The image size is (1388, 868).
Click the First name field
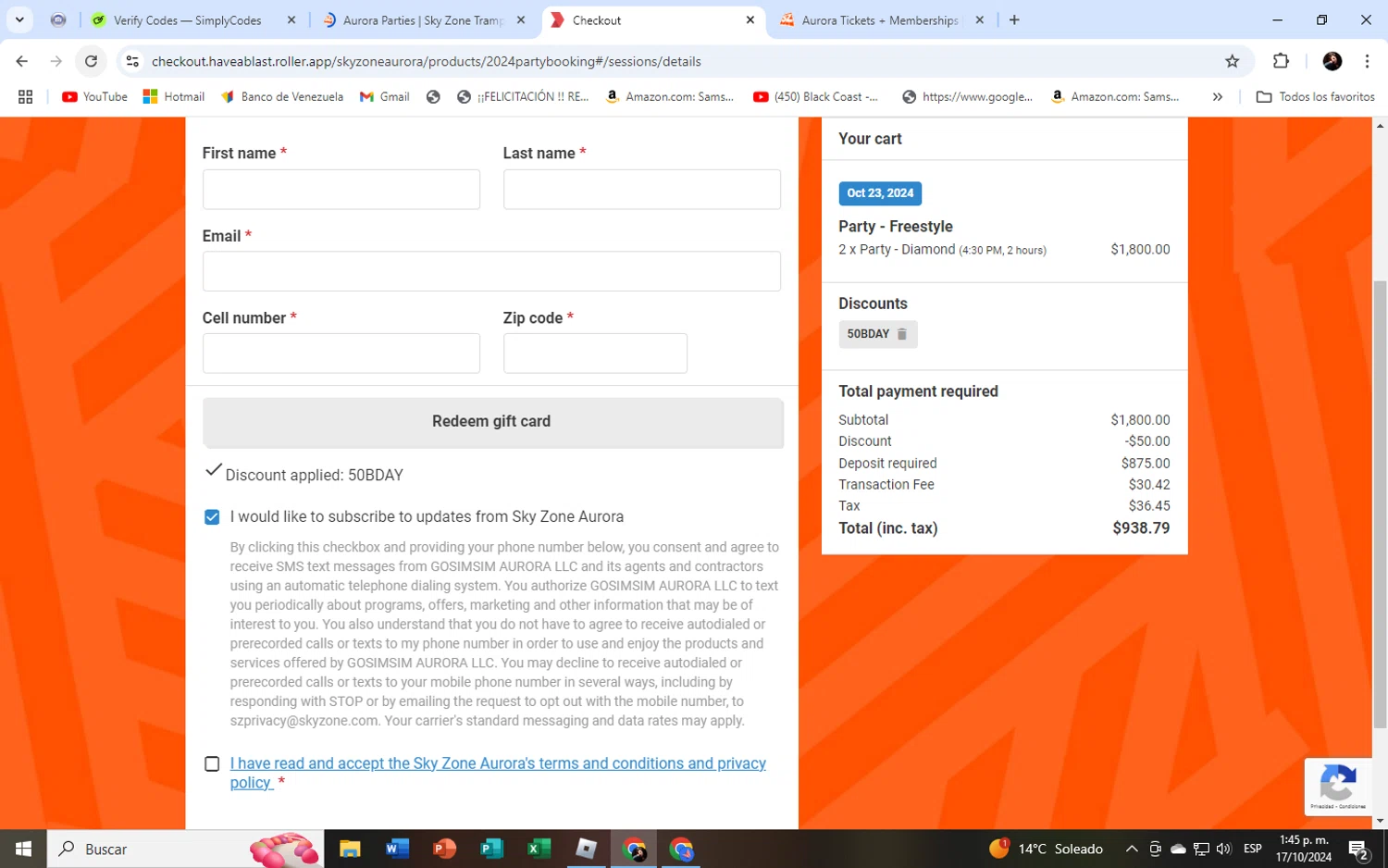[x=341, y=189]
